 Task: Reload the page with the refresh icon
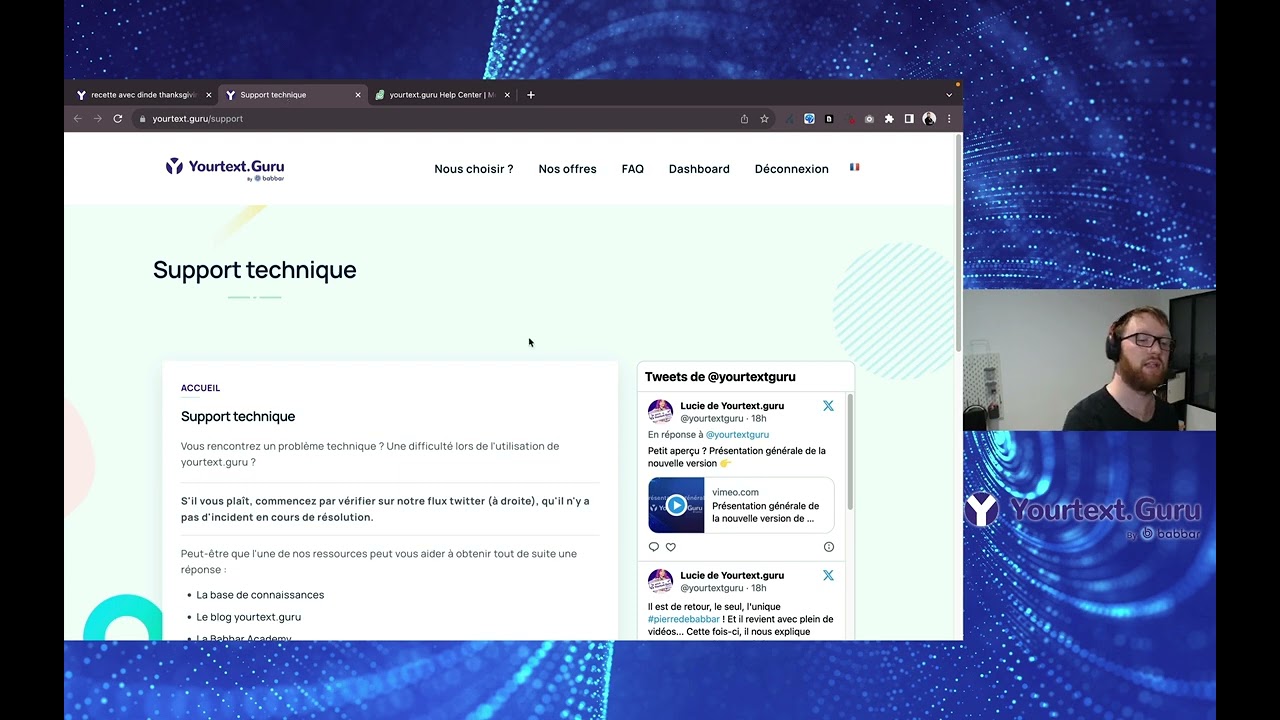point(117,119)
